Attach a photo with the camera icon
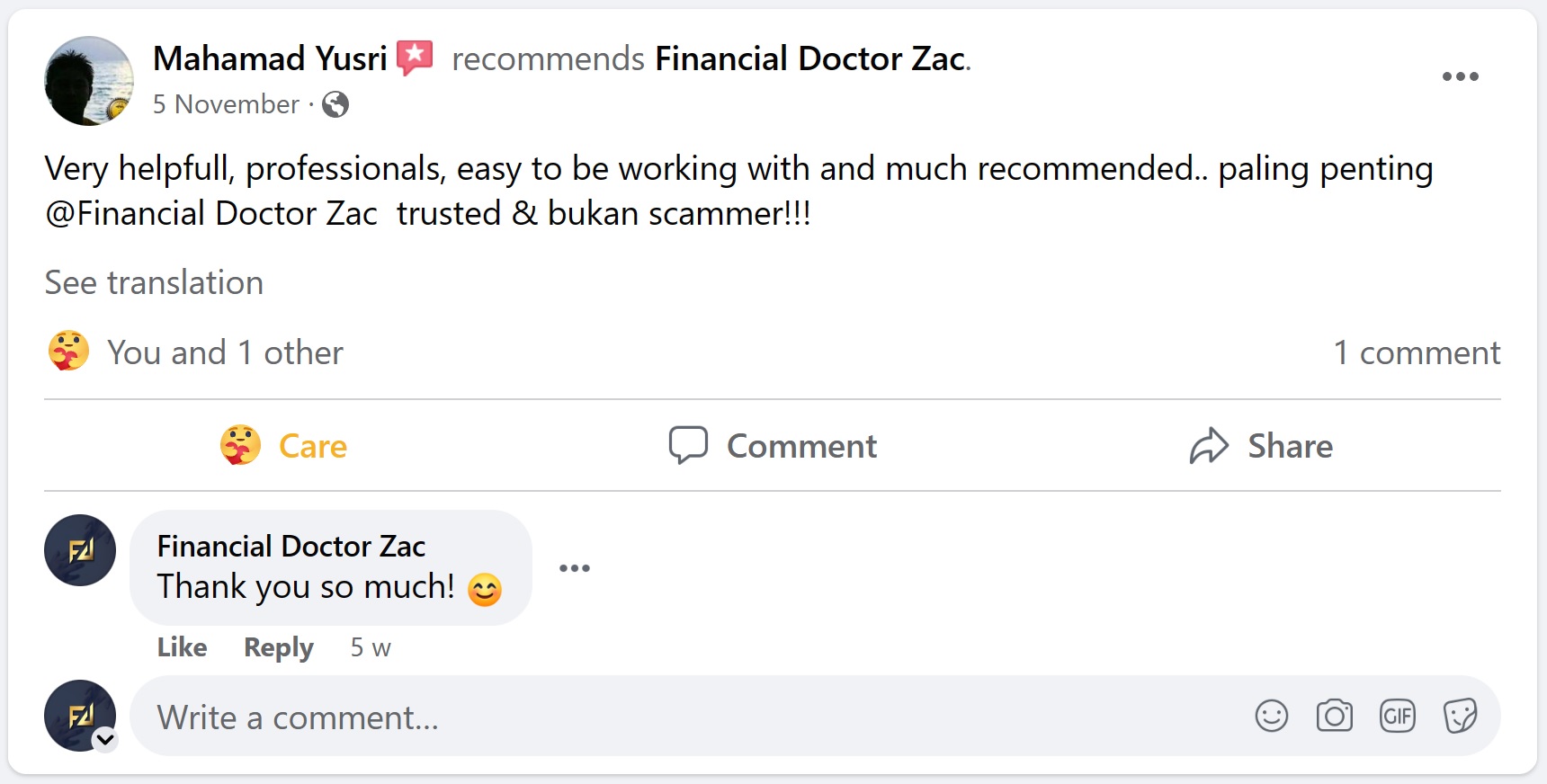Screen dimensions: 1547x784 1334,717
